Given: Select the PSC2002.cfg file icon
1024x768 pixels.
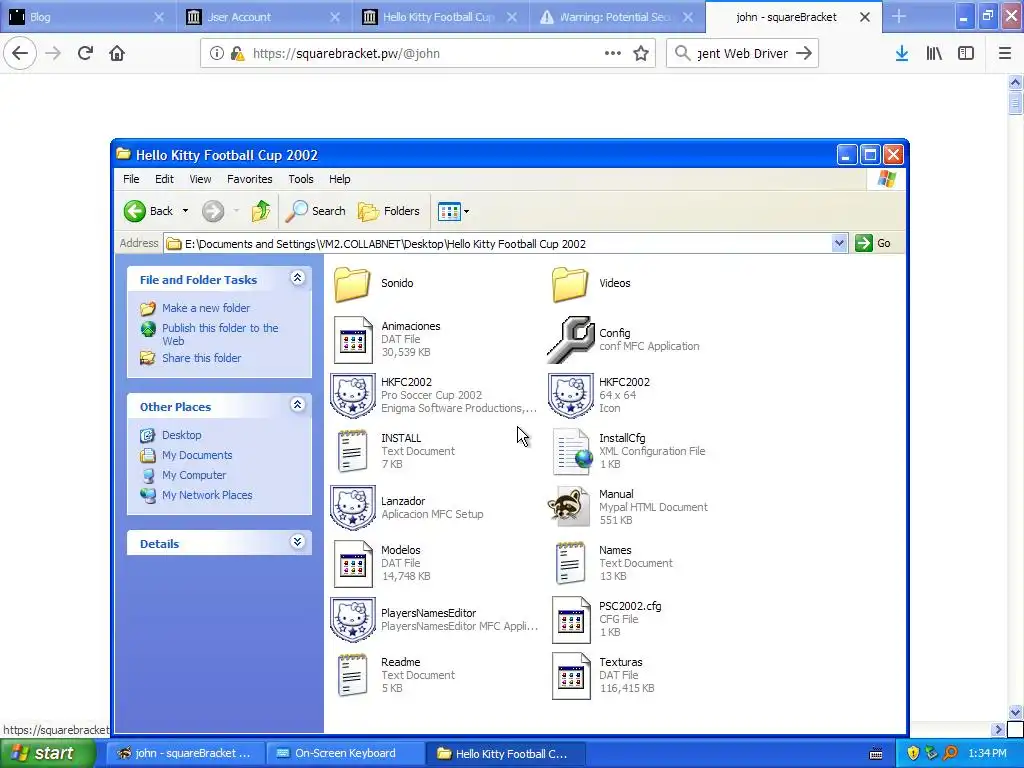Looking at the screenshot, I should pos(571,620).
